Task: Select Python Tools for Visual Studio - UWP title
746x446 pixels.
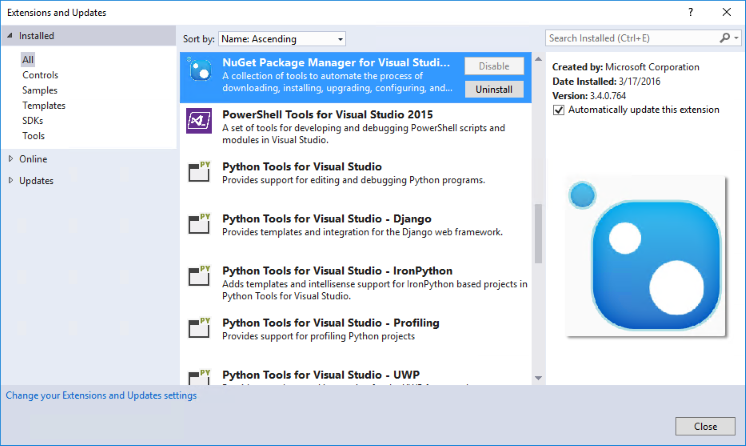Action: [x=321, y=375]
